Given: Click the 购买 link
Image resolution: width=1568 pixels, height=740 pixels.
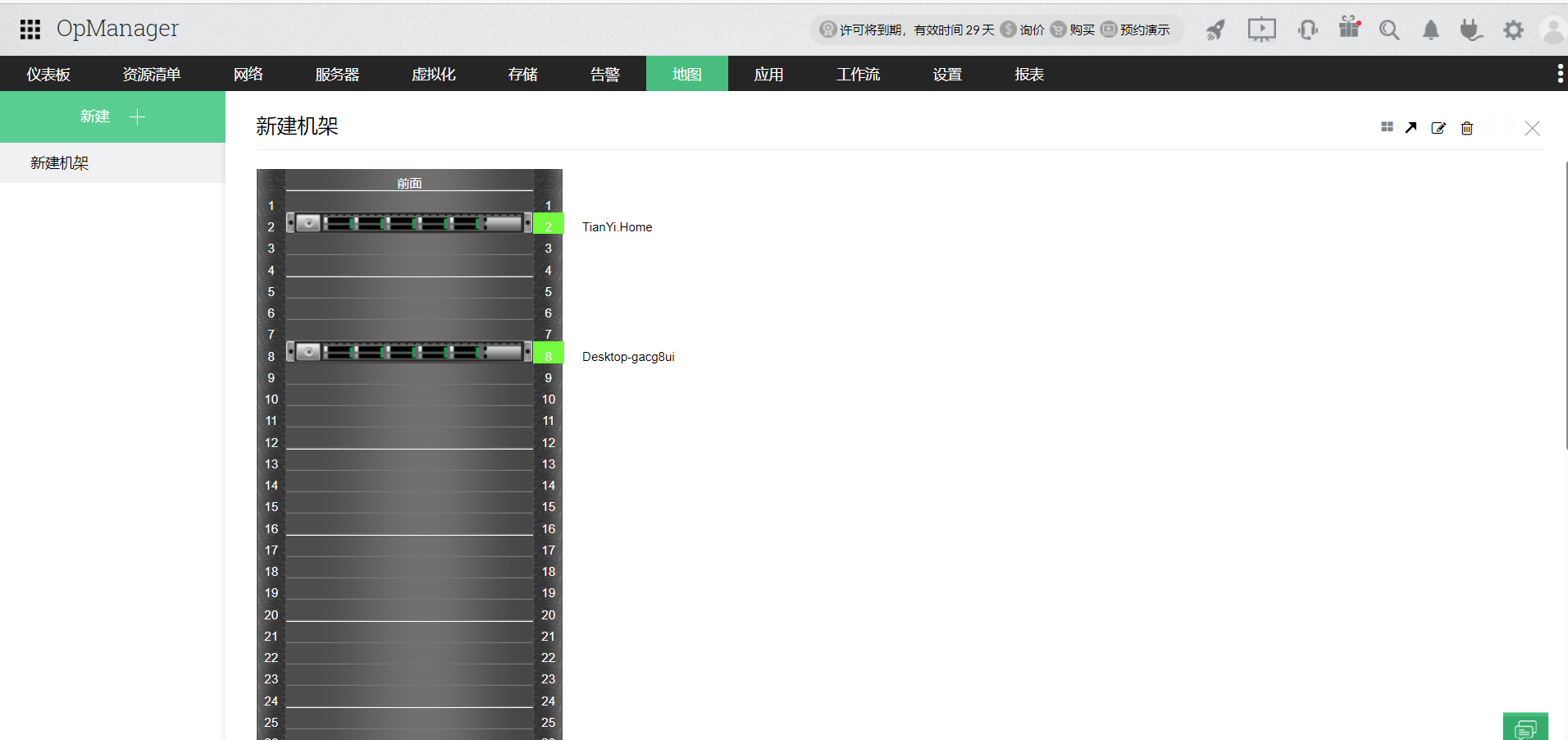Looking at the screenshot, I should [1083, 30].
